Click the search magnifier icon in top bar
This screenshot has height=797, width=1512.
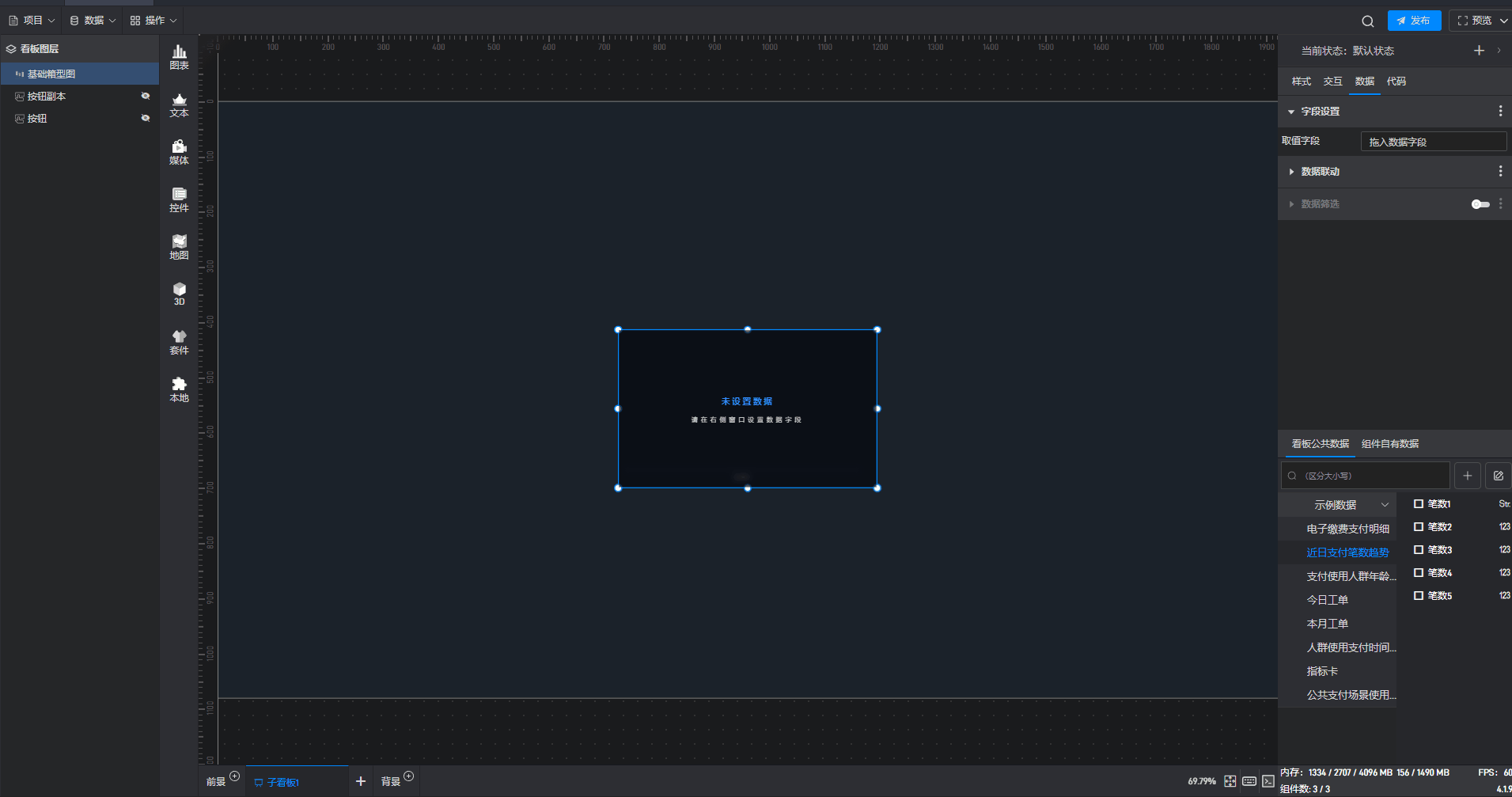pos(1367,21)
